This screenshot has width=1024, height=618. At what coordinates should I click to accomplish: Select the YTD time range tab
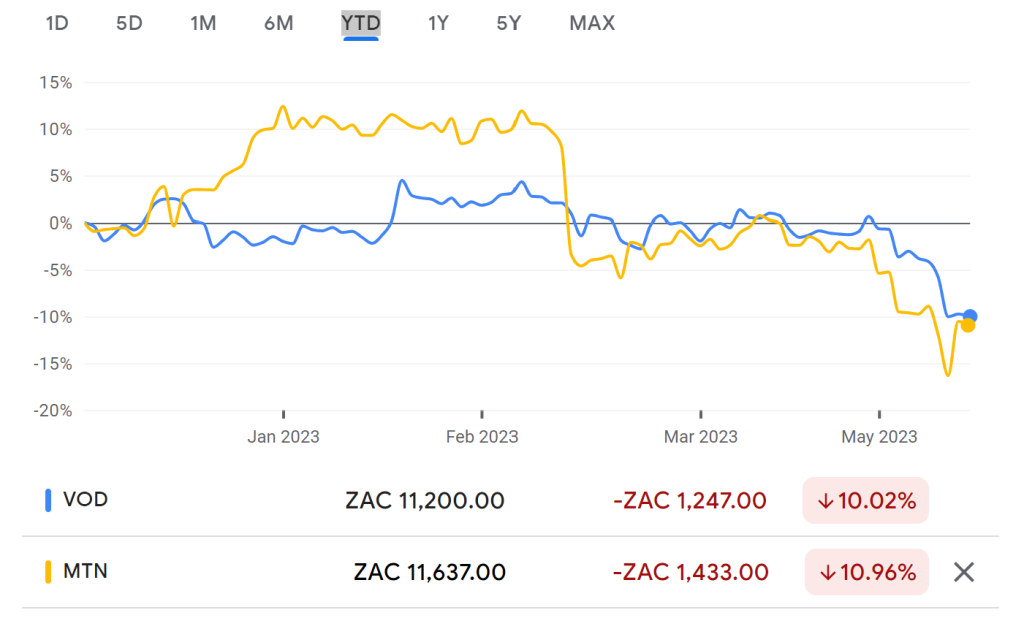tap(360, 24)
